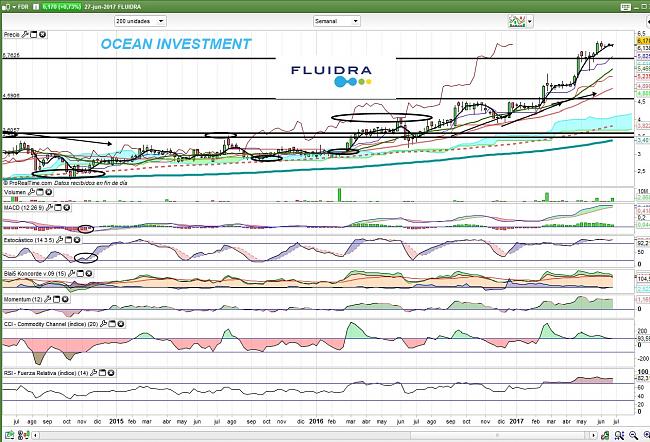Maximize the RSI panel

(102, 373)
